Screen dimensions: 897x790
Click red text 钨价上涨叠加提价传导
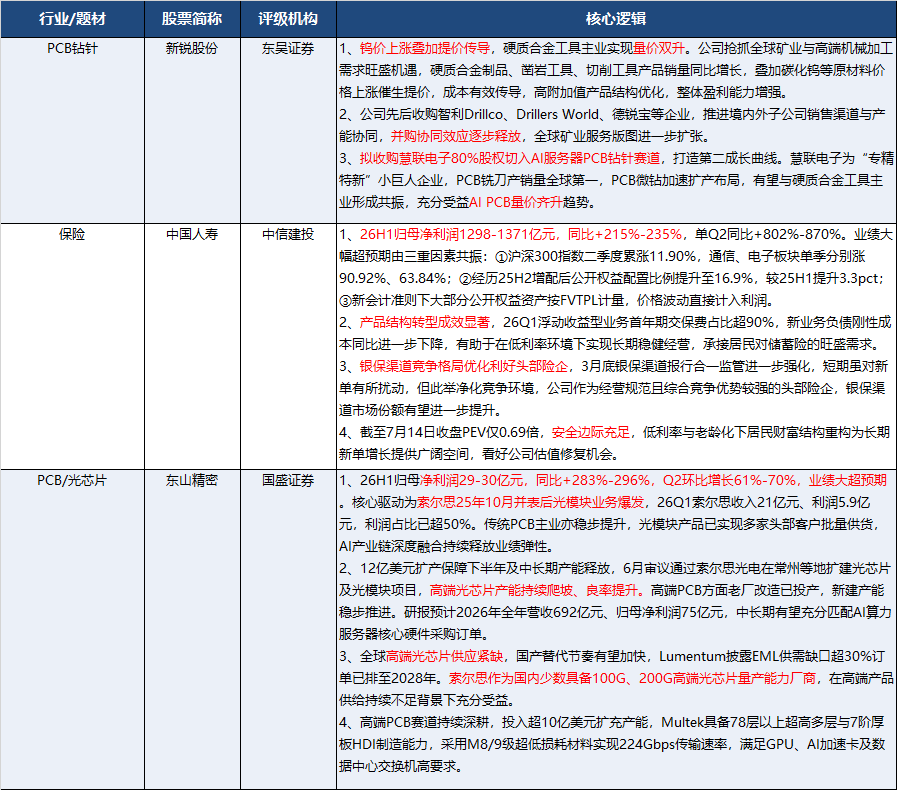click(425, 49)
